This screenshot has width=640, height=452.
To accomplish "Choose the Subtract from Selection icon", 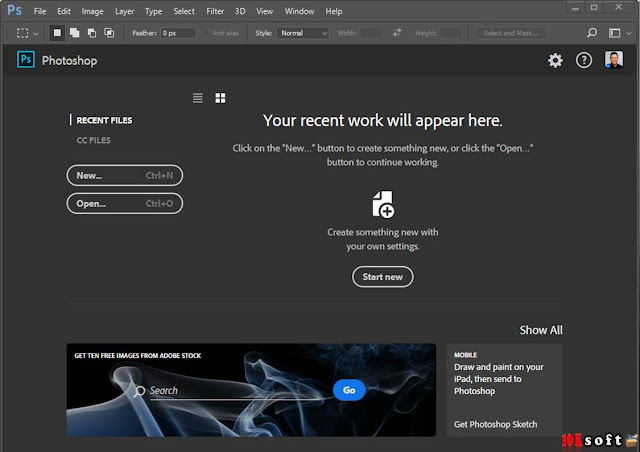I will tap(92, 33).
